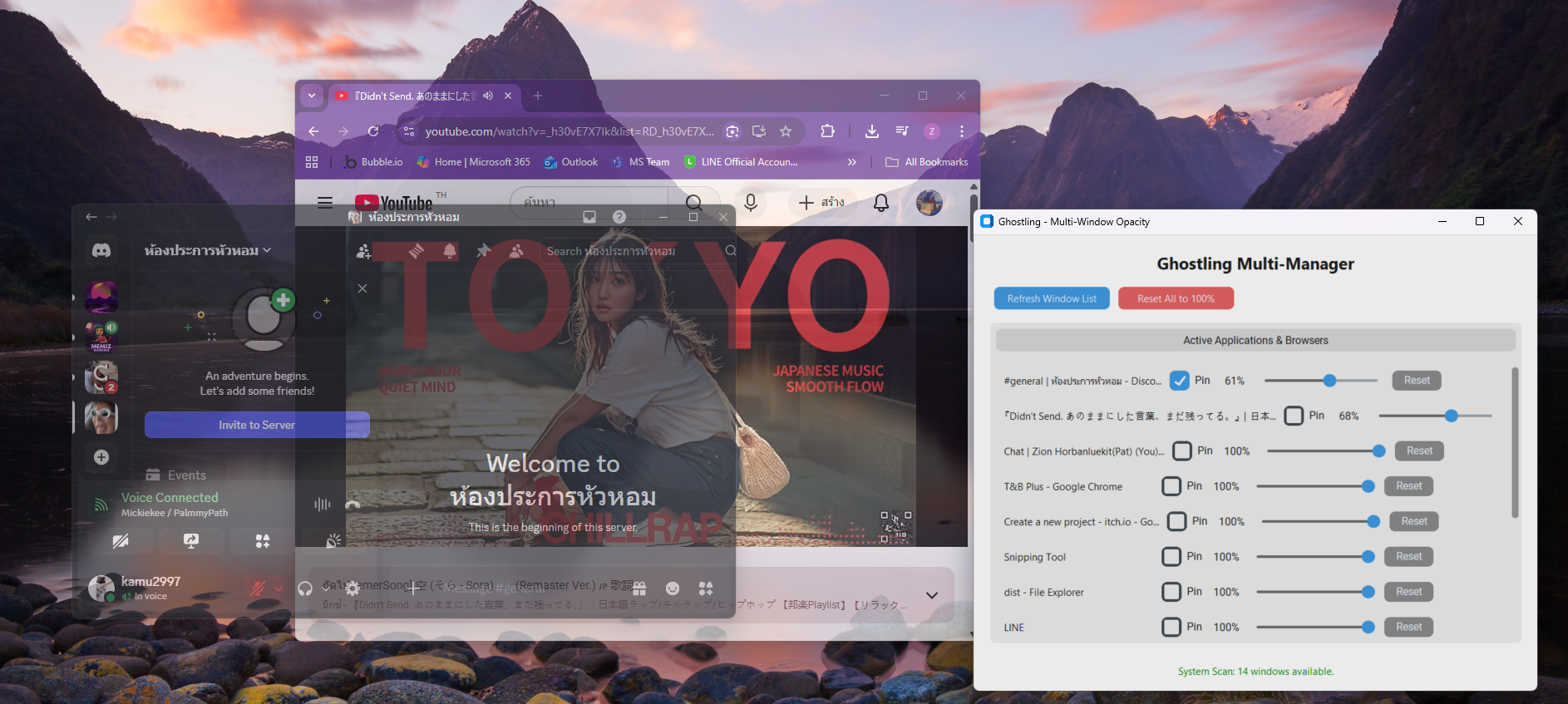Viewport: 1568px width, 704px height.
Task: Show member list in Discord header
Action: point(517,250)
